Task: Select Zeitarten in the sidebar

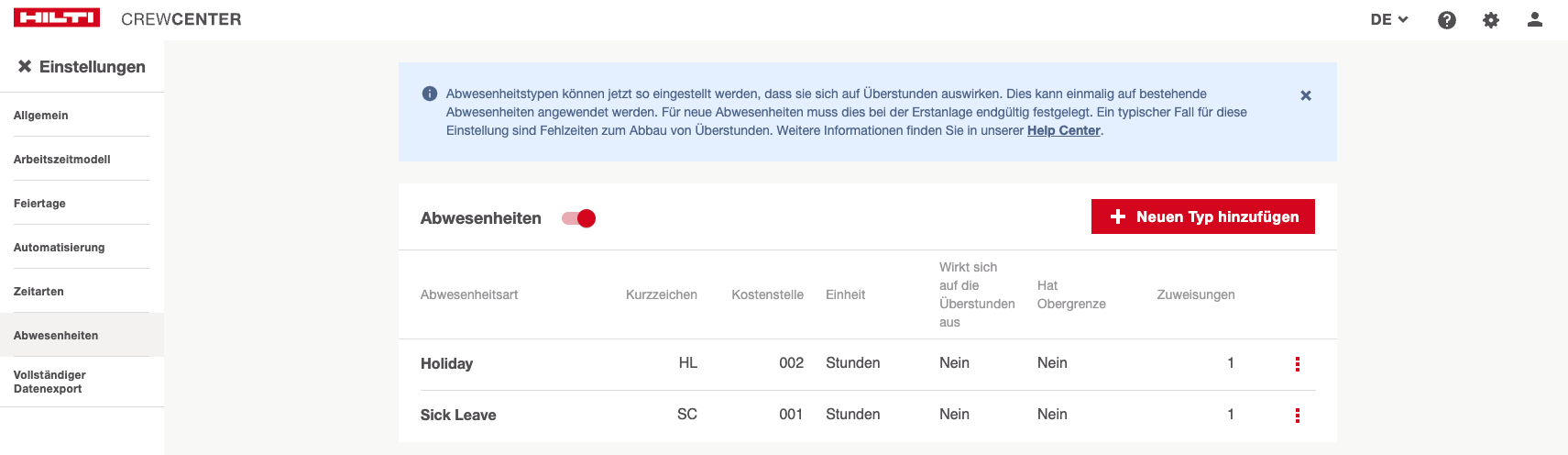Action: [38, 292]
